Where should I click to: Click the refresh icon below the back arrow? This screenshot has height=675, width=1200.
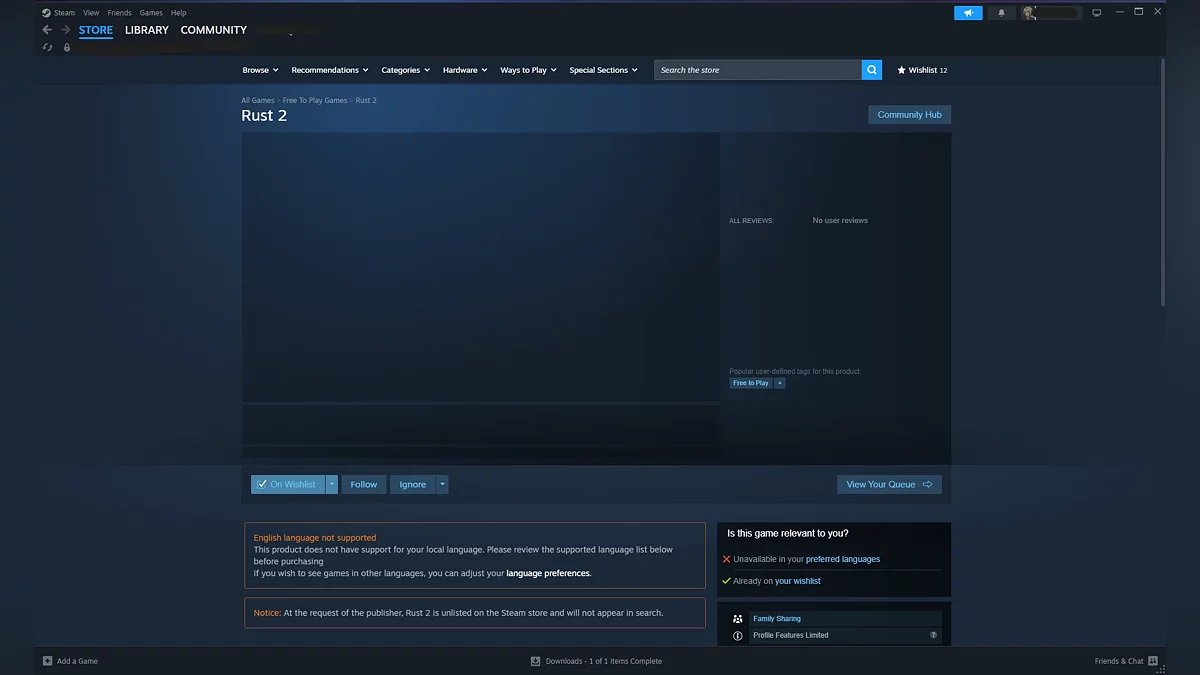pos(46,47)
